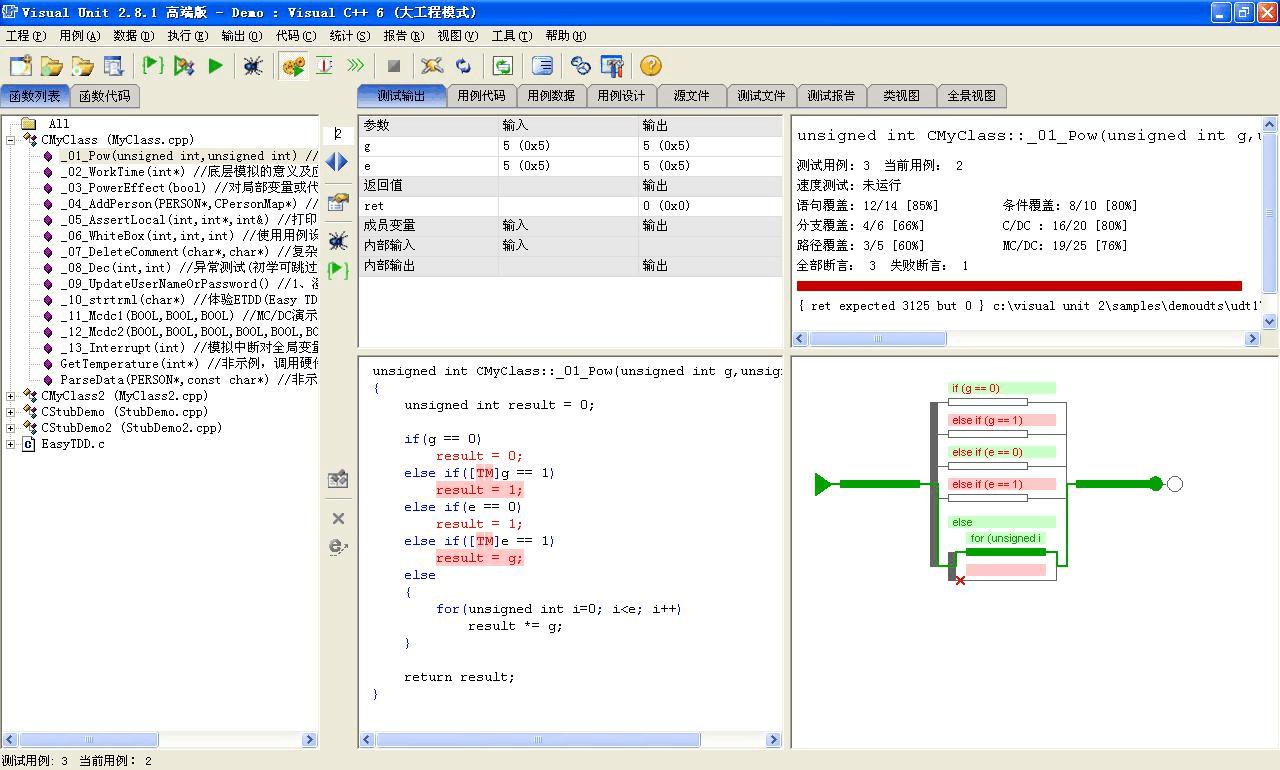This screenshot has height=770, width=1280.
Task: Click the new project toolbar icon
Action: (x=21, y=66)
